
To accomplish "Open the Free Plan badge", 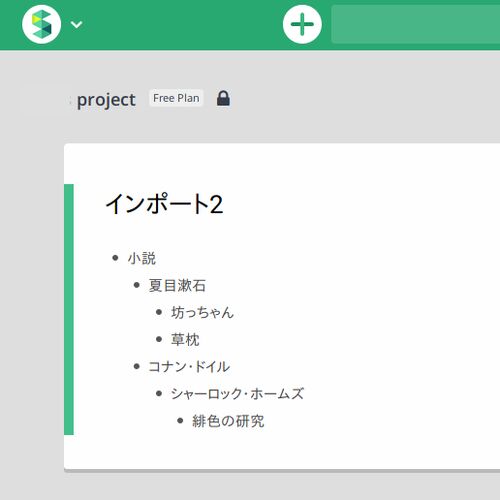I will [176, 98].
